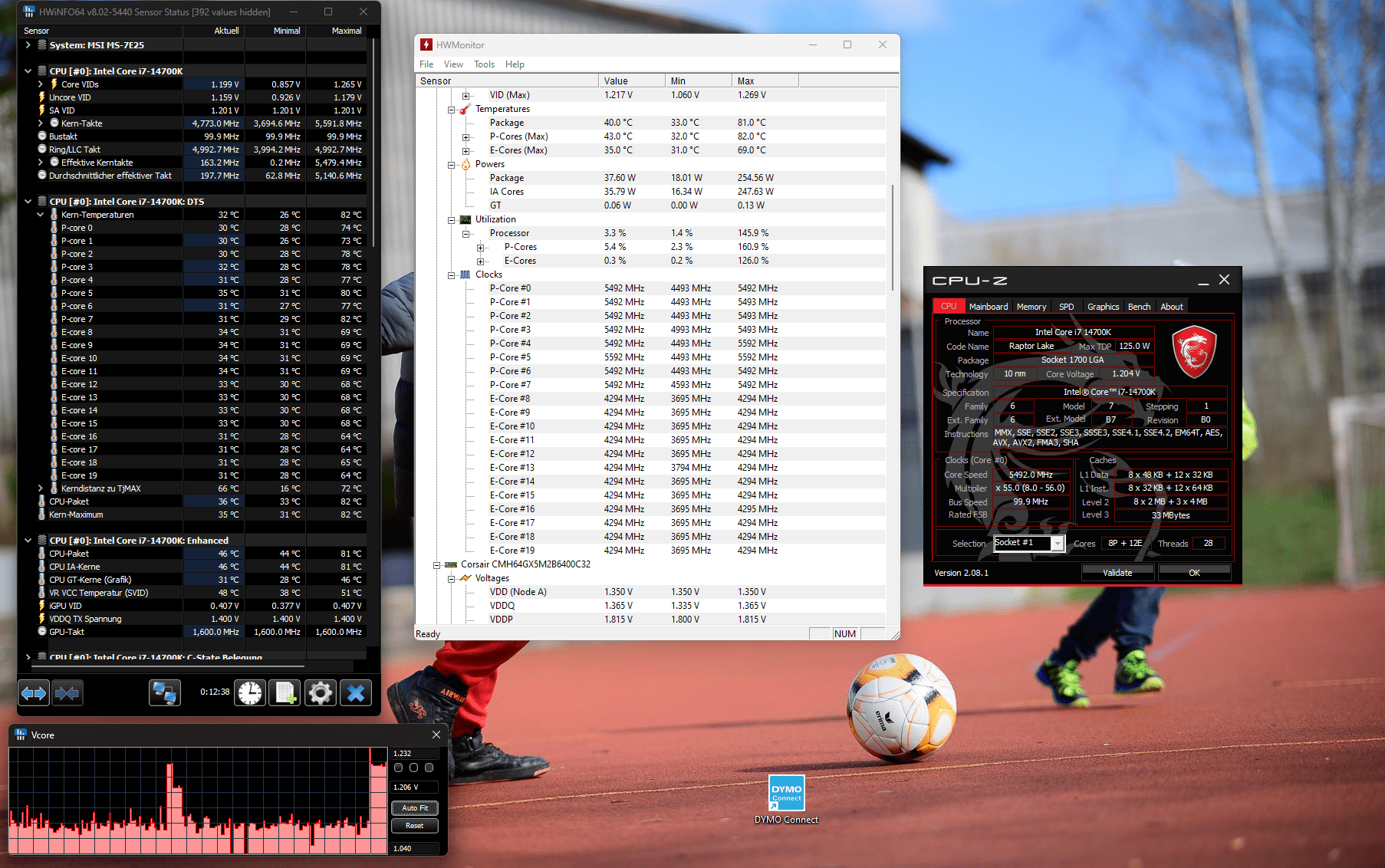The width and height of the screenshot is (1385, 868).
Task: Click the Clocks node icon in HWMonitor
Action: click(466, 275)
